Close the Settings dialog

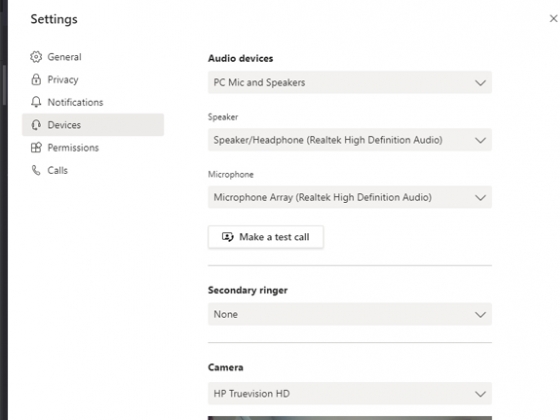(553, 19)
